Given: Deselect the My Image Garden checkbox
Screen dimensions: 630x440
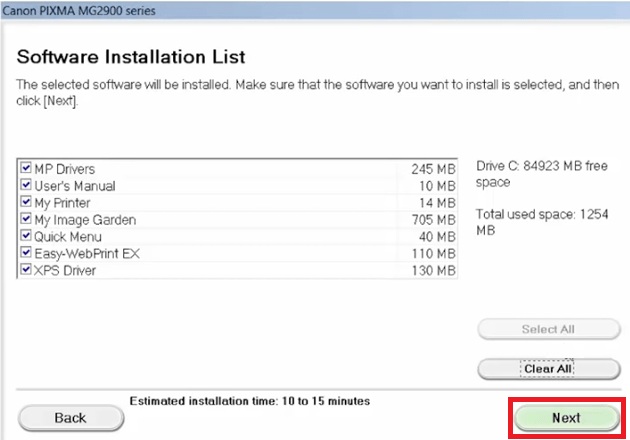Looking at the screenshot, I should [x=26, y=218].
